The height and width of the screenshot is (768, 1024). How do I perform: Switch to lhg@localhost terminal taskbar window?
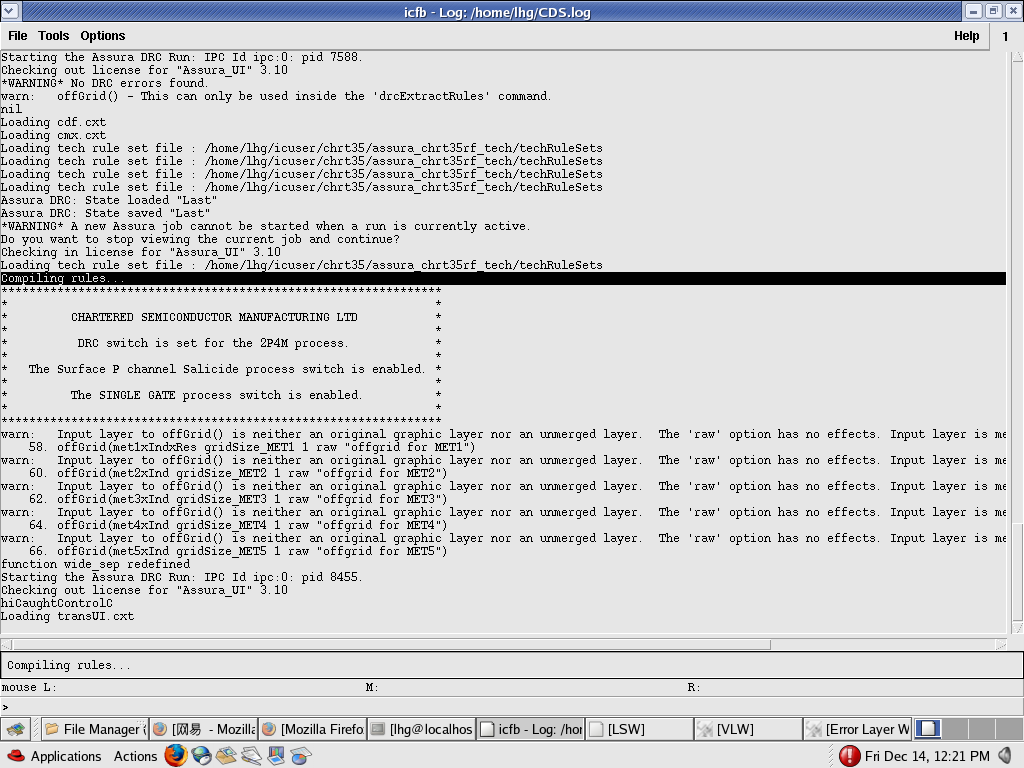point(422,729)
